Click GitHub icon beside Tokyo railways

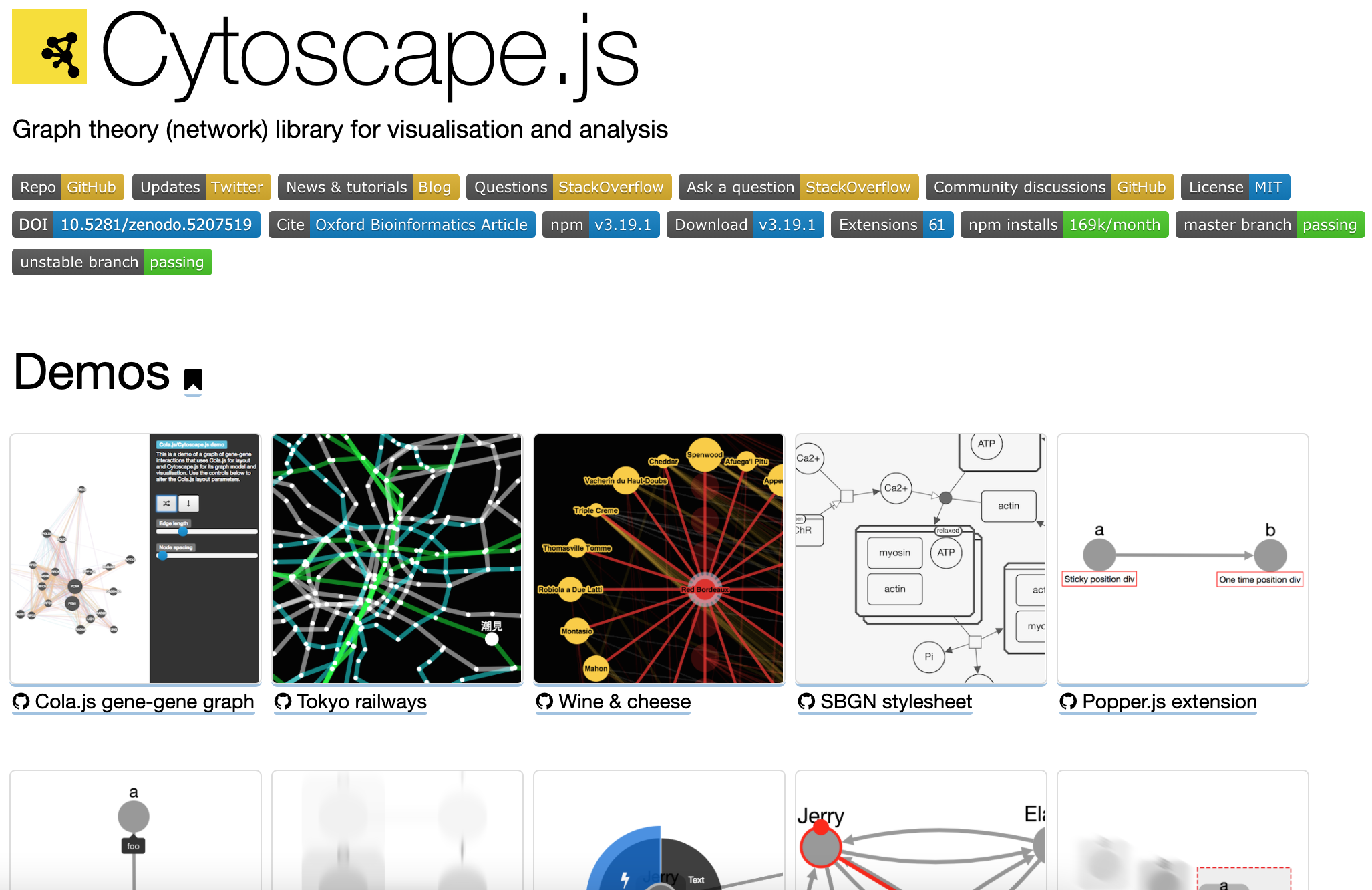(x=283, y=702)
